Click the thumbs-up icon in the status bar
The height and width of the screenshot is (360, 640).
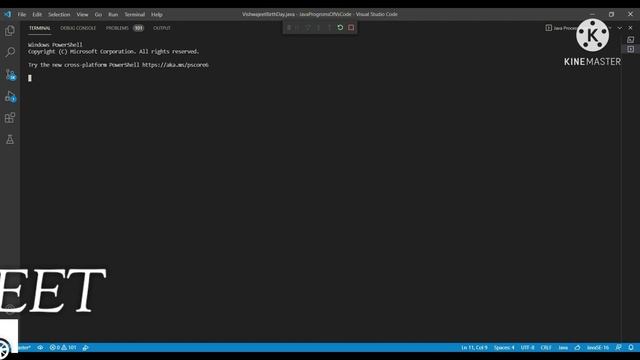578,347
